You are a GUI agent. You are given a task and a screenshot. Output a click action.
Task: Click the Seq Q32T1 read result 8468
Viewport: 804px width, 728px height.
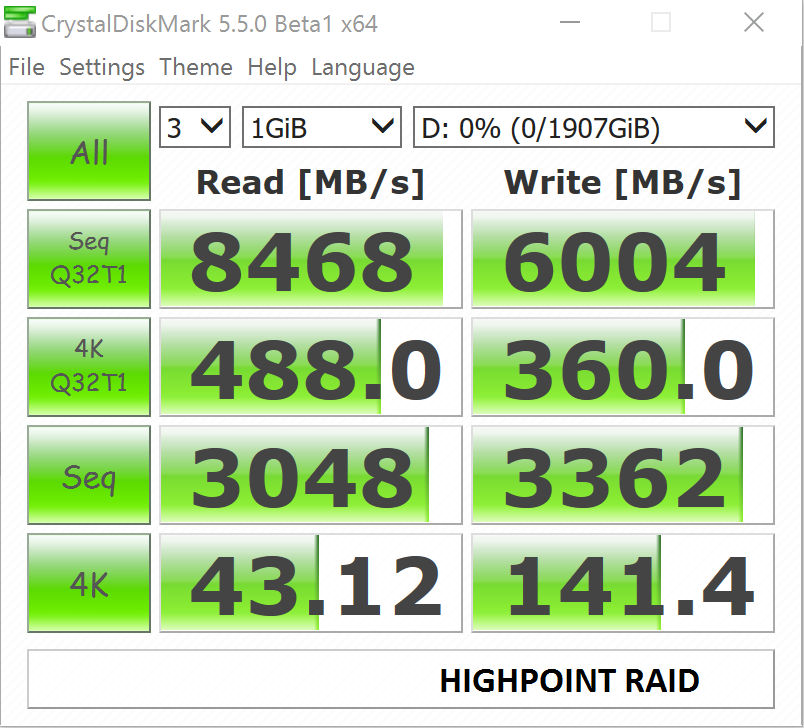click(x=311, y=259)
